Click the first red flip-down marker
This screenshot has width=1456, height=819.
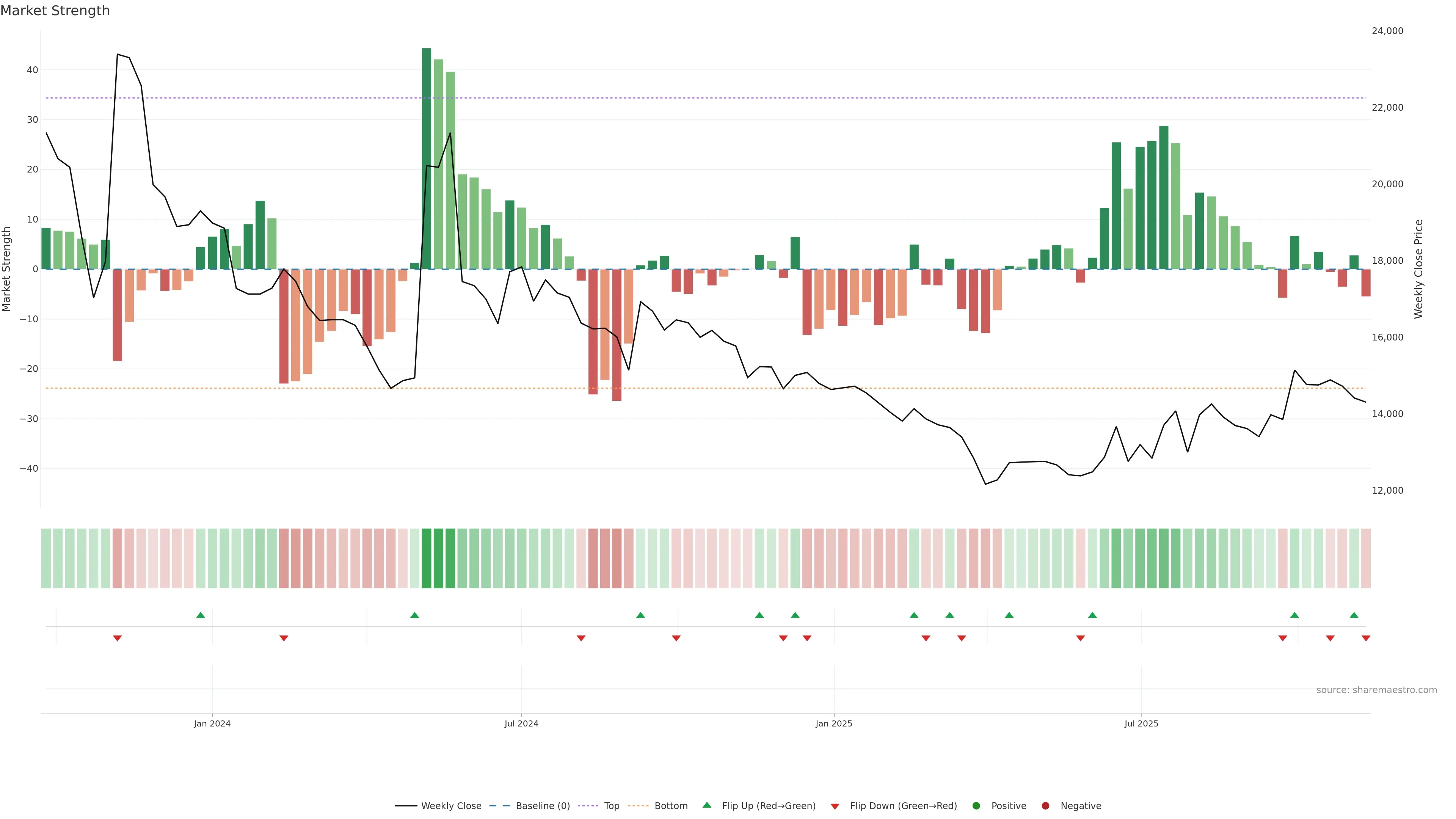pos(117,638)
